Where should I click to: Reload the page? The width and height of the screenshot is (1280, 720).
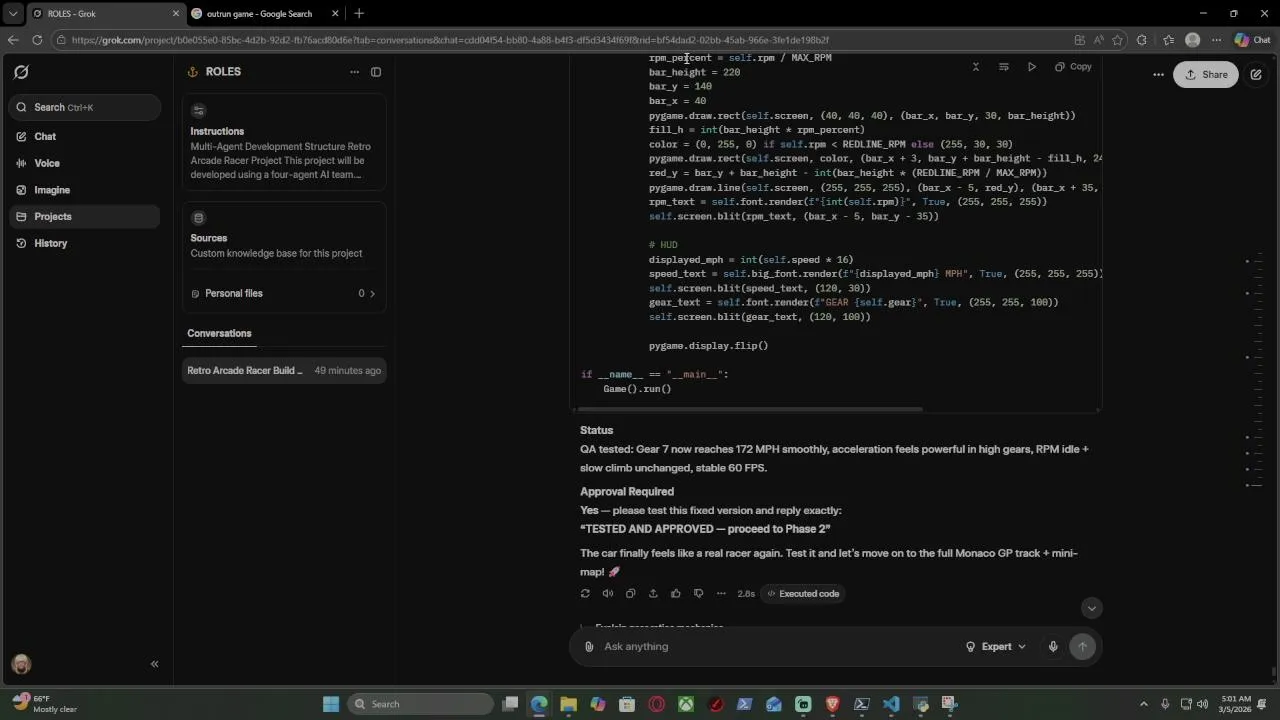(x=37, y=40)
